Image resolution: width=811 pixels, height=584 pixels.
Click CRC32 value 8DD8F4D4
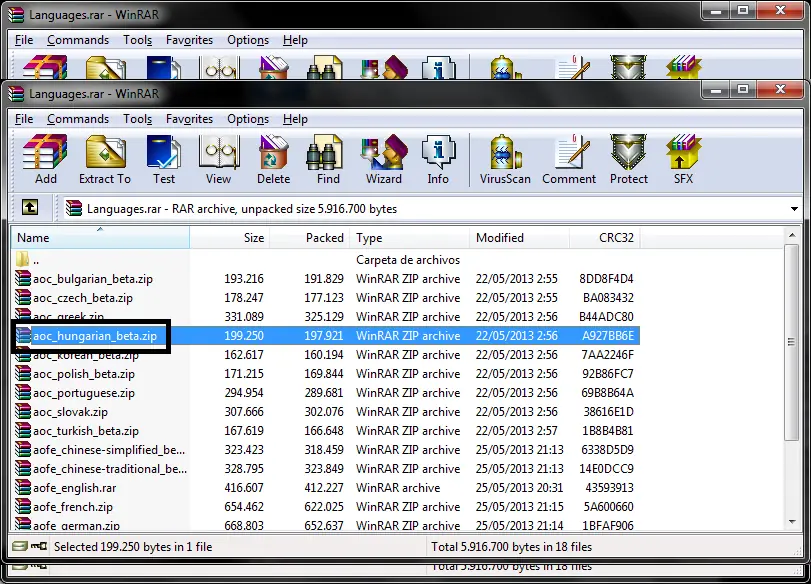[x=606, y=279]
